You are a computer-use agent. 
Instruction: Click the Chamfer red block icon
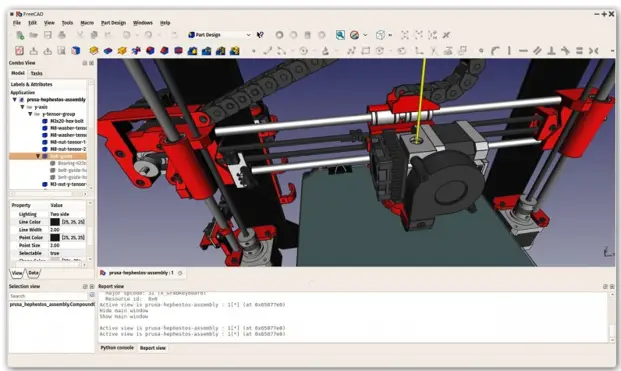click(x=164, y=51)
